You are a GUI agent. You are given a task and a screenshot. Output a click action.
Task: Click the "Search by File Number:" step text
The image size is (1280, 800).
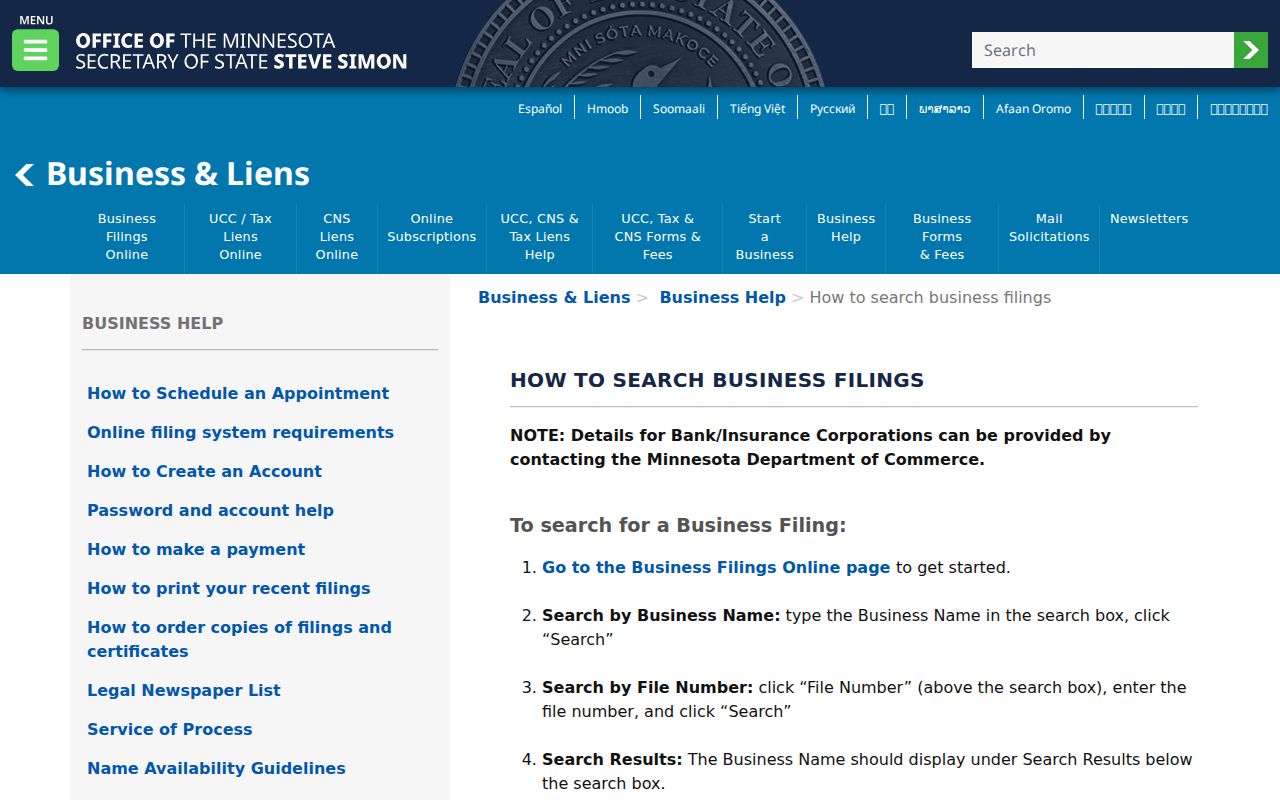pos(648,688)
